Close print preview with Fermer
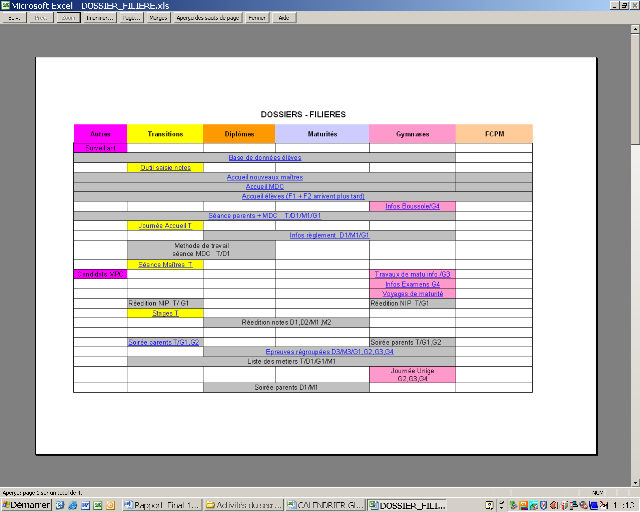This screenshot has width=640, height=512. click(x=257, y=18)
